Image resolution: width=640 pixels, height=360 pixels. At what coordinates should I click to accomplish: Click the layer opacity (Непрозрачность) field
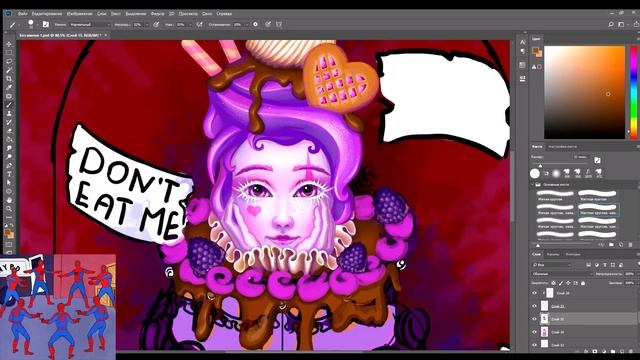629,274
